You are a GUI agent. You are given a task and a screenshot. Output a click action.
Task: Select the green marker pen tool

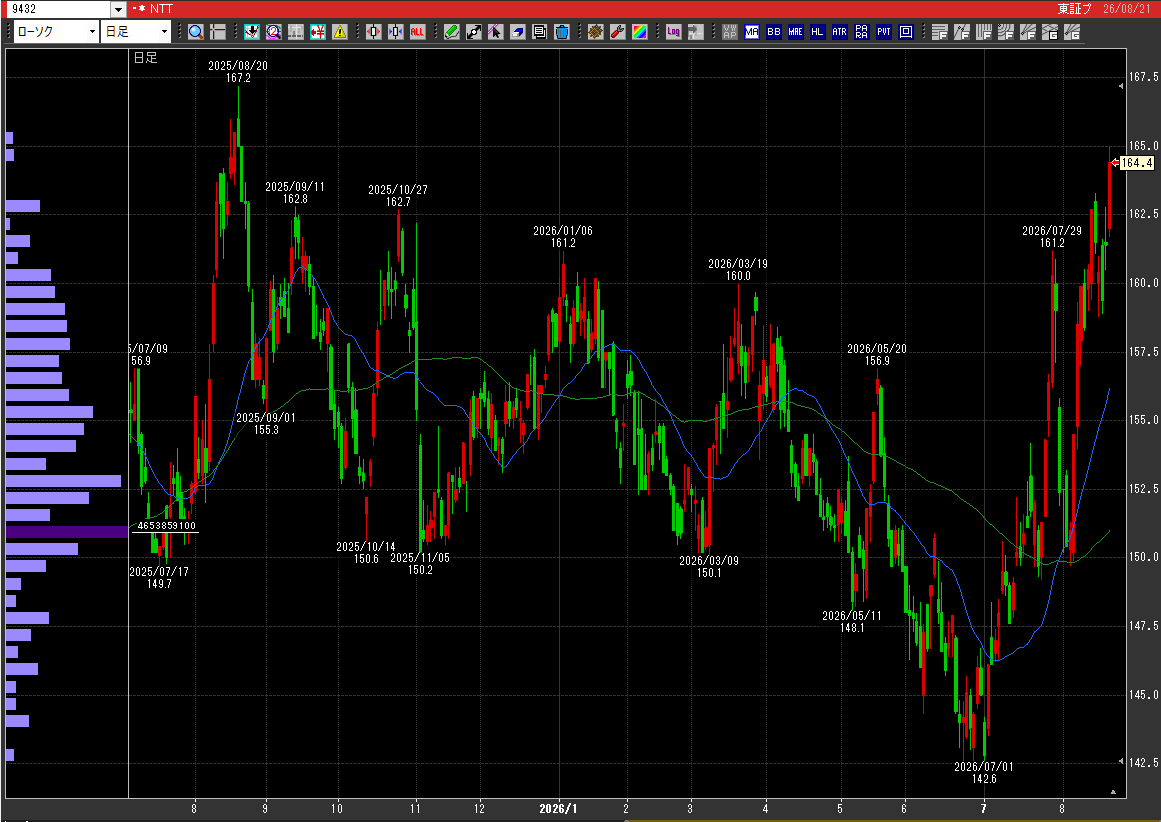(x=452, y=32)
